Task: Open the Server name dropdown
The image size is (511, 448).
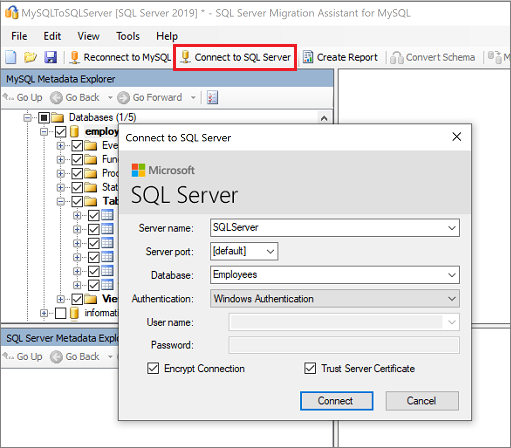Action: click(452, 228)
